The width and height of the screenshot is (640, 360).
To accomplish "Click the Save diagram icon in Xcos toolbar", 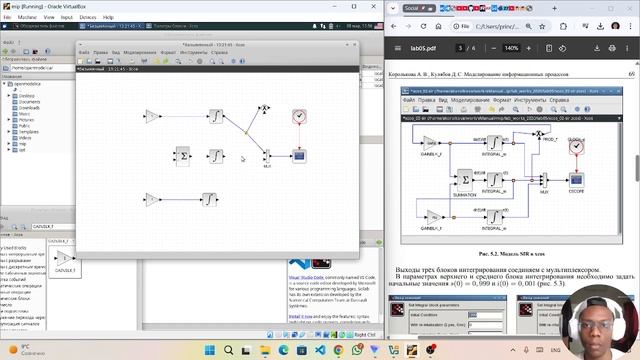I will [98, 61].
